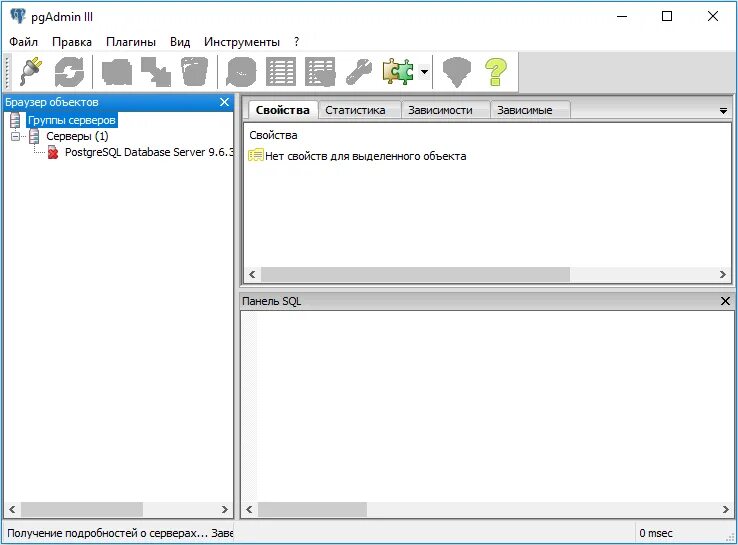The width and height of the screenshot is (738, 545).
Task: Click left arrow of SQL pane scrollbar
Action: click(x=249, y=509)
